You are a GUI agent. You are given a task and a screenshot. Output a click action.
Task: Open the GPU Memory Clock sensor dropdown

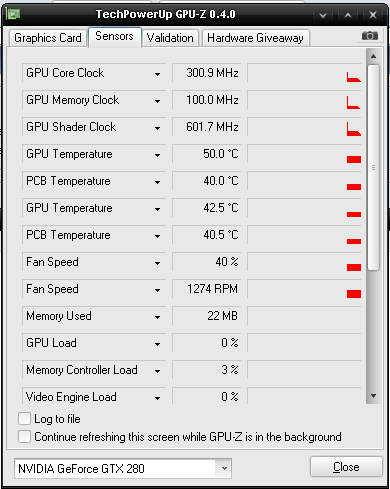[157, 101]
